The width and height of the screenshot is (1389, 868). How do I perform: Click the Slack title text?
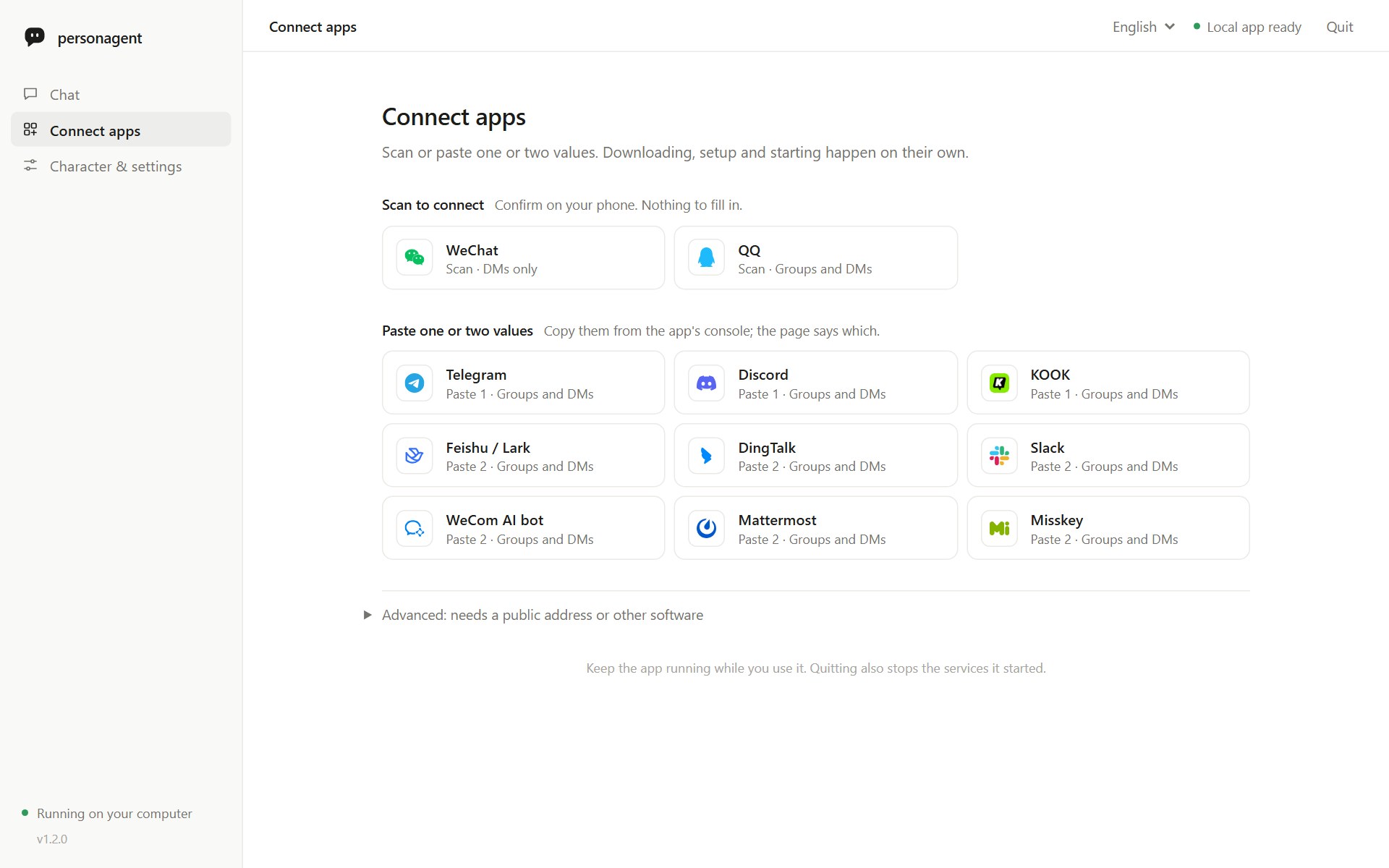(x=1047, y=448)
